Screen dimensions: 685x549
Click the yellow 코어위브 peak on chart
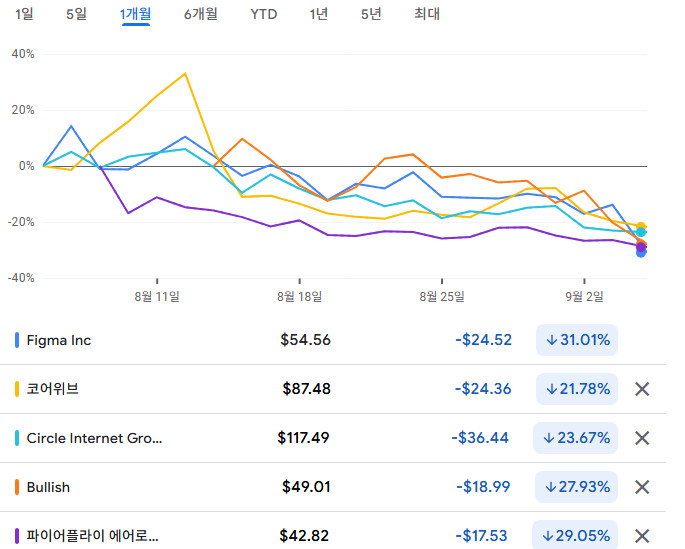(x=185, y=73)
